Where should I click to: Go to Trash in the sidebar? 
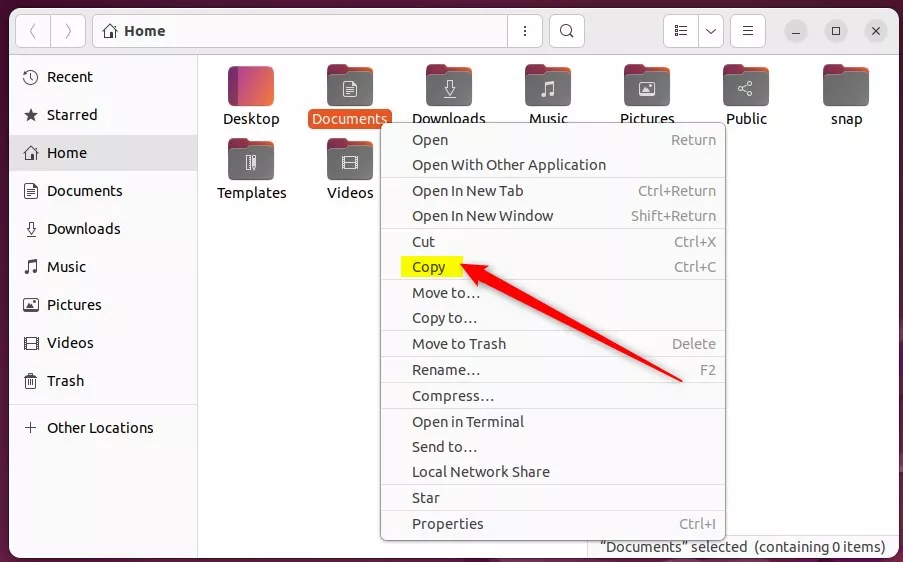click(65, 381)
